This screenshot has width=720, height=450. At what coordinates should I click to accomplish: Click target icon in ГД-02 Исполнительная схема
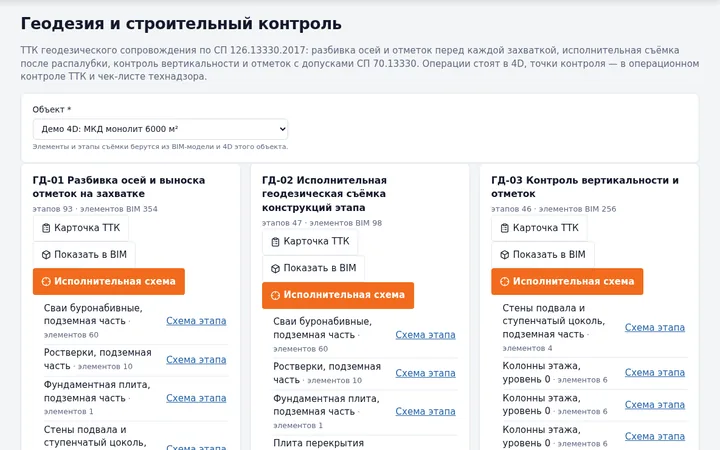276,295
